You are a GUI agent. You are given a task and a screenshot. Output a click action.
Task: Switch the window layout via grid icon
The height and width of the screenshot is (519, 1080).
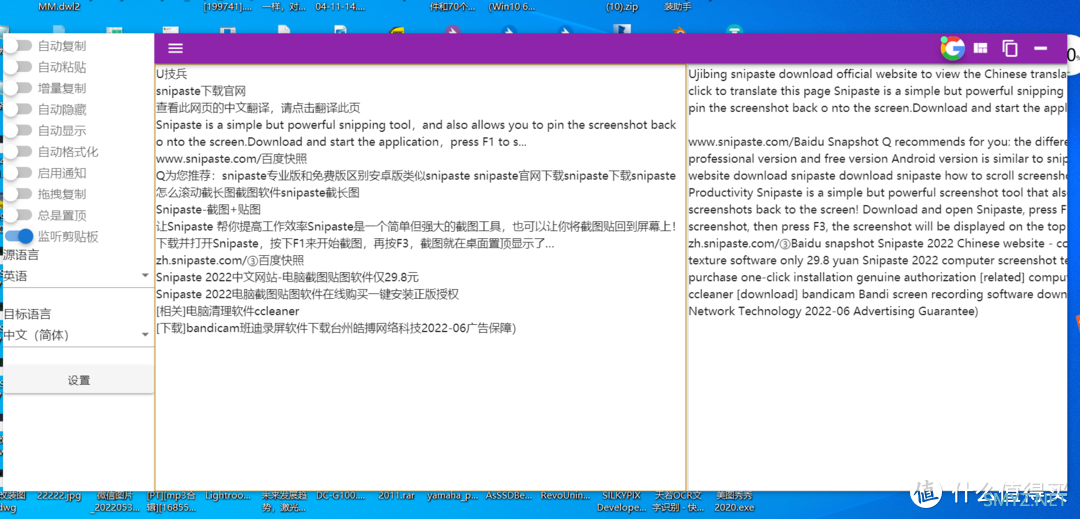click(x=981, y=48)
